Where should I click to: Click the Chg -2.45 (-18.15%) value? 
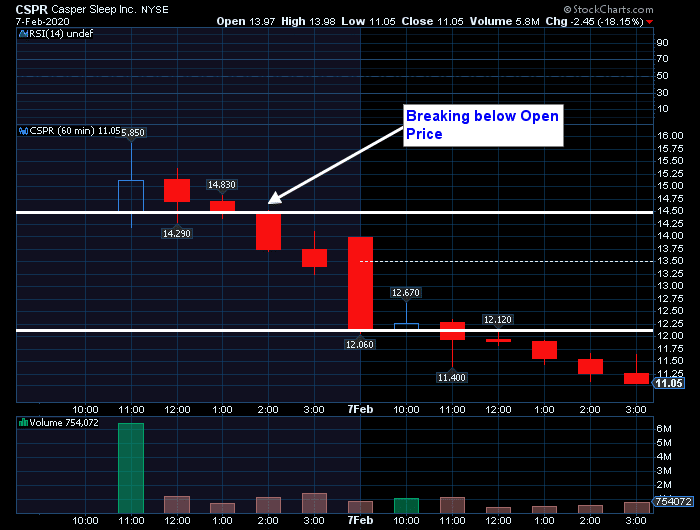(x=595, y=21)
